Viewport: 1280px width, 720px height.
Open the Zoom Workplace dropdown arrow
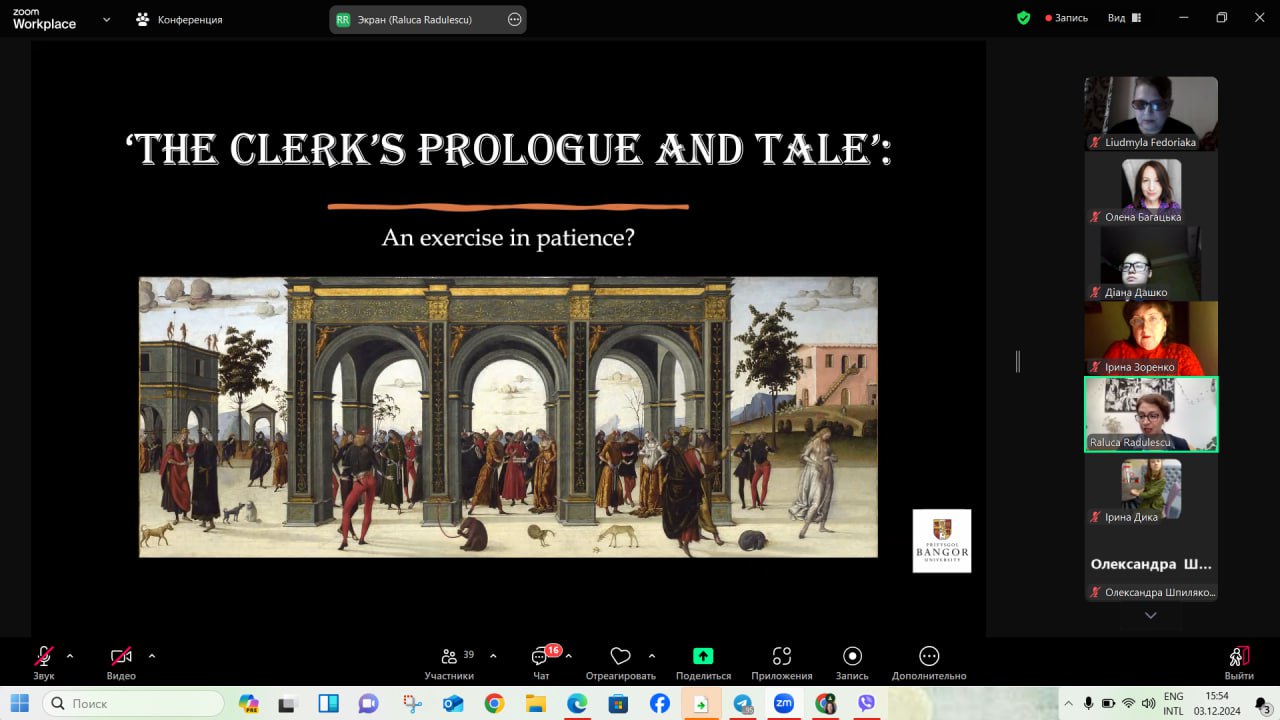pos(107,19)
